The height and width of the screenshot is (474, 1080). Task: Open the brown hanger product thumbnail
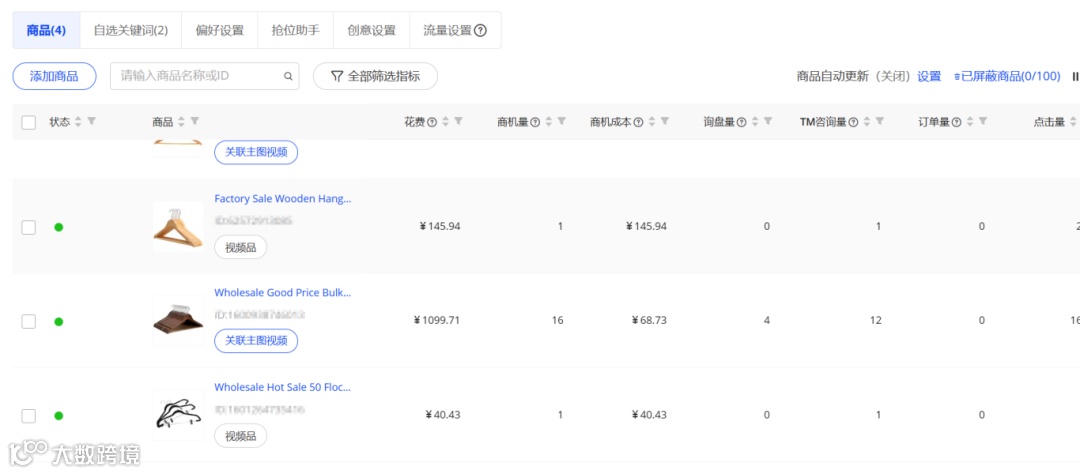point(178,318)
